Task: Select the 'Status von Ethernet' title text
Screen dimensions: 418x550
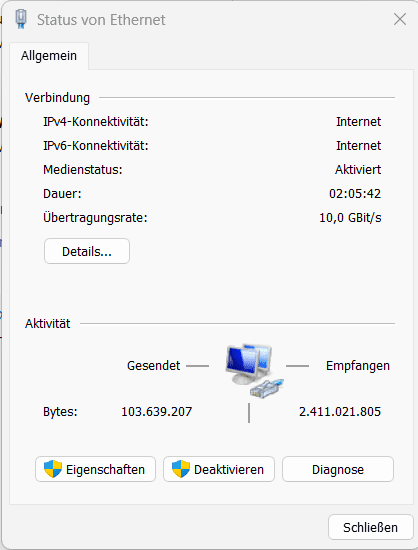Action: pos(101,20)
